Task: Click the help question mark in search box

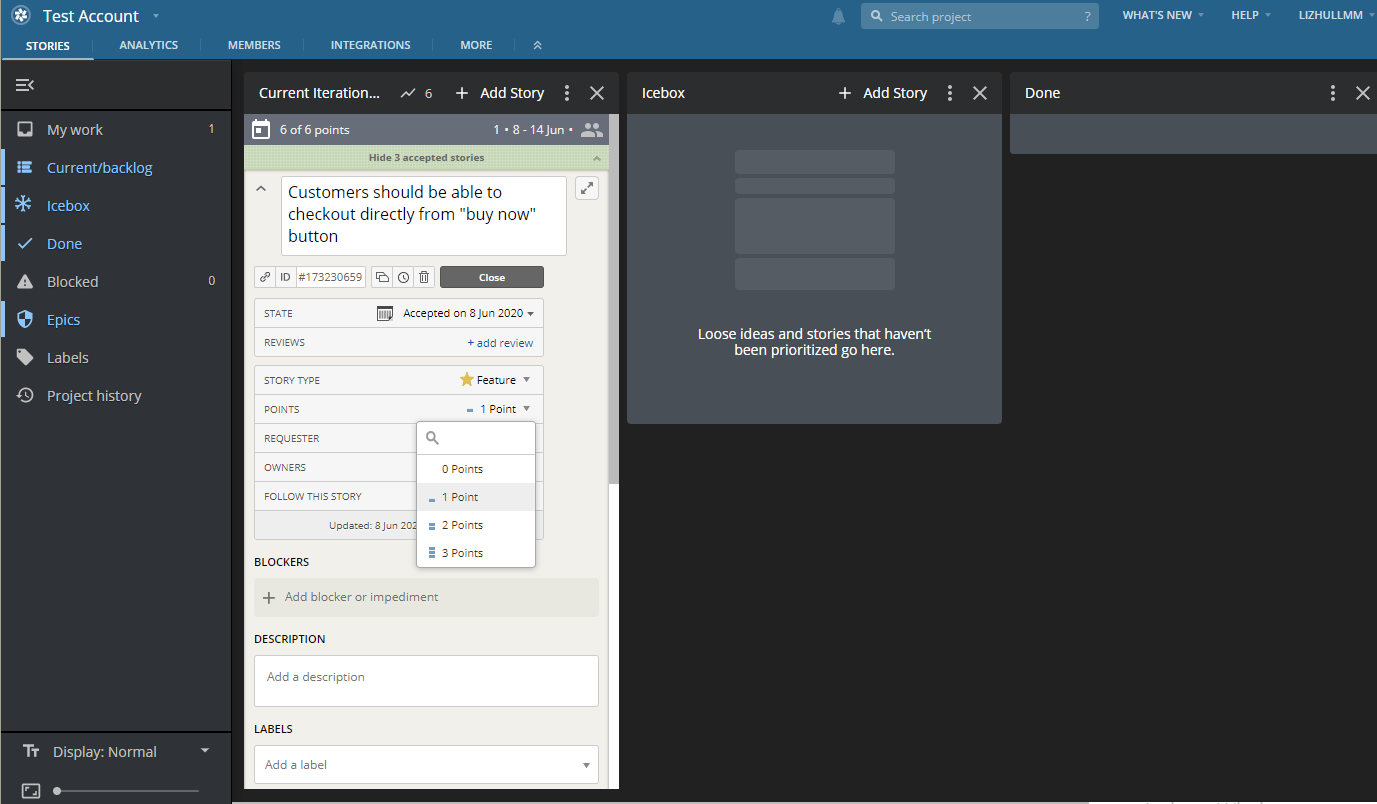Action: click(1087, 17)
